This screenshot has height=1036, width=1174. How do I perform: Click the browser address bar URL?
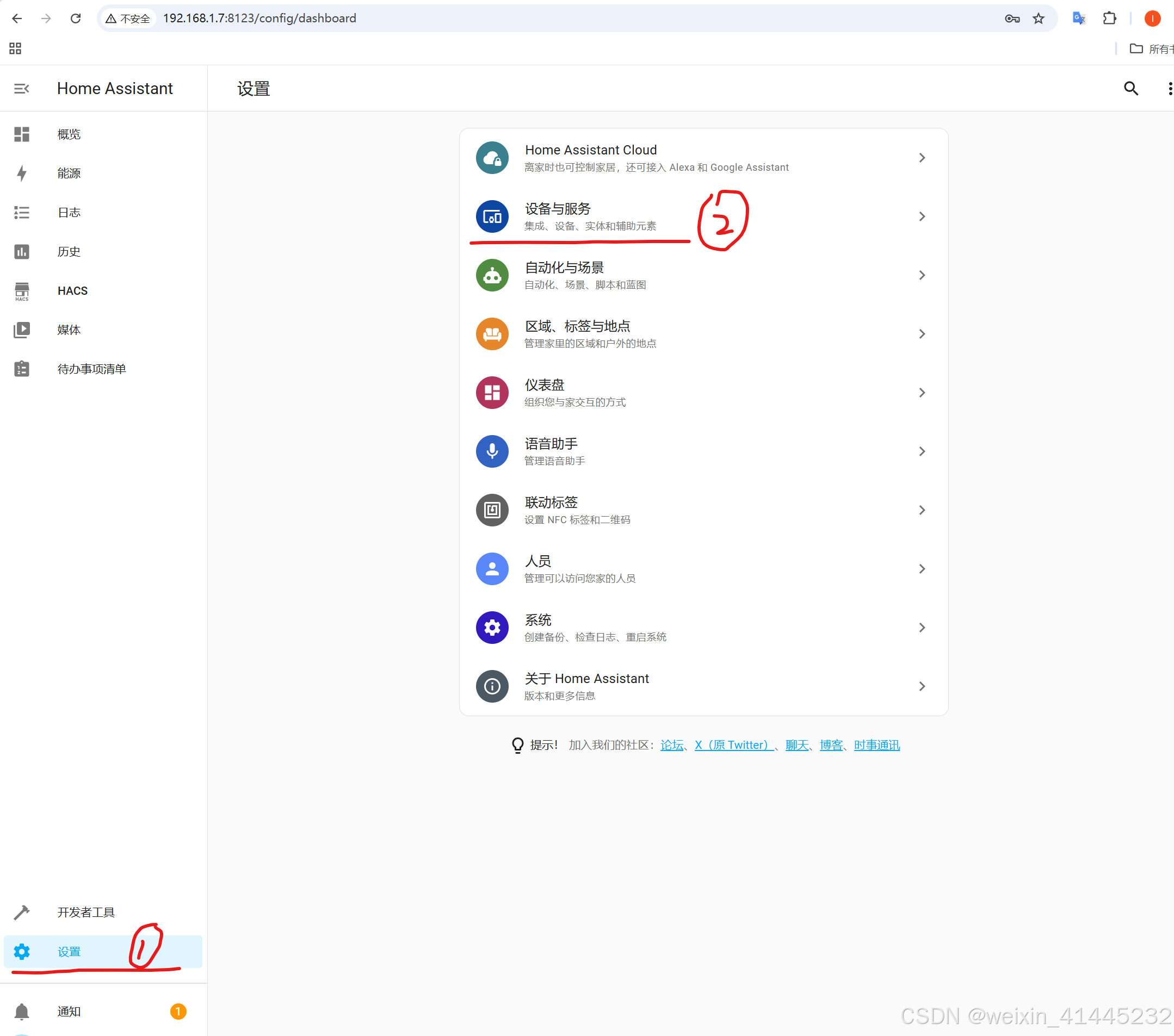click(259, 18)
